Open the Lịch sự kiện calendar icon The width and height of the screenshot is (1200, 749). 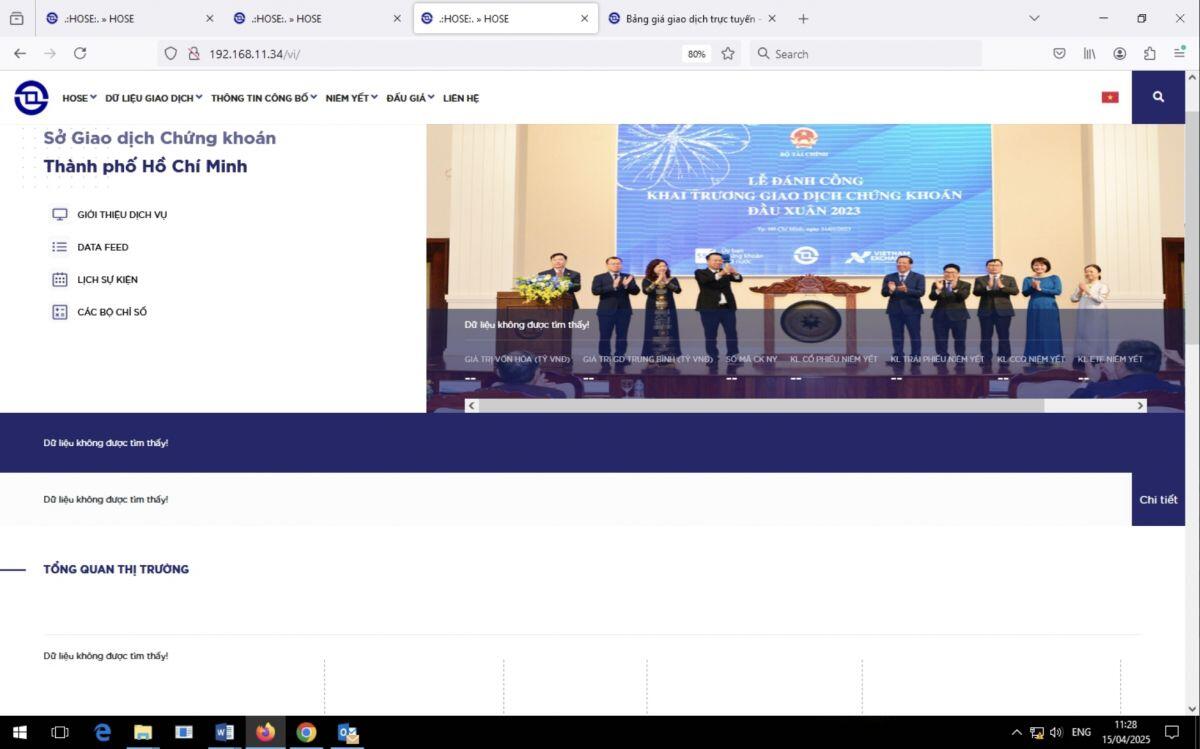click(58, 279)
